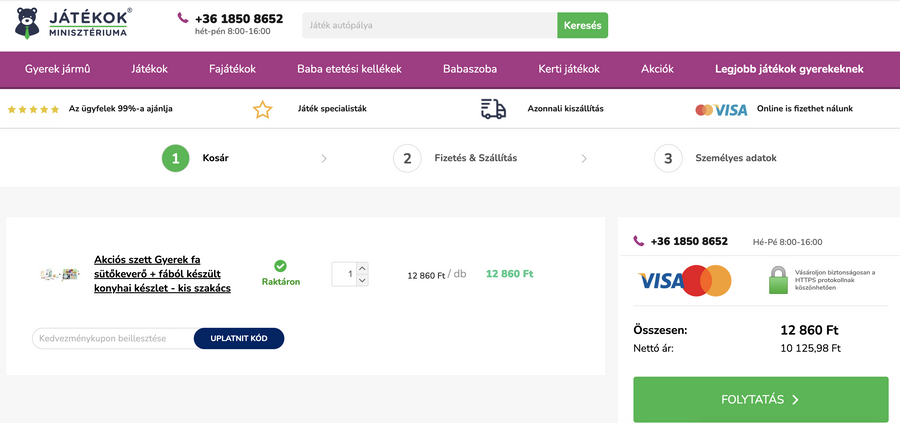
Task: Click the search input field
Action: tap(430, 25)
